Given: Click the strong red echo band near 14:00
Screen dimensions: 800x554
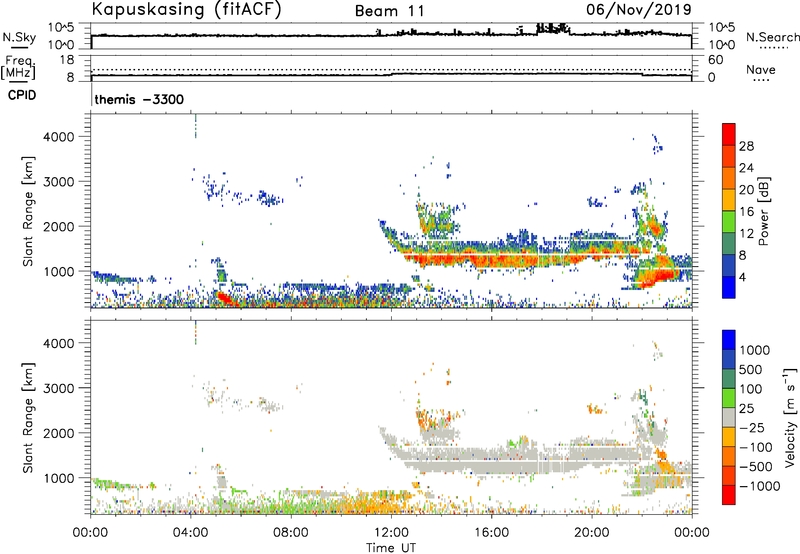Looking at the screenshot, I should (439, 259).
